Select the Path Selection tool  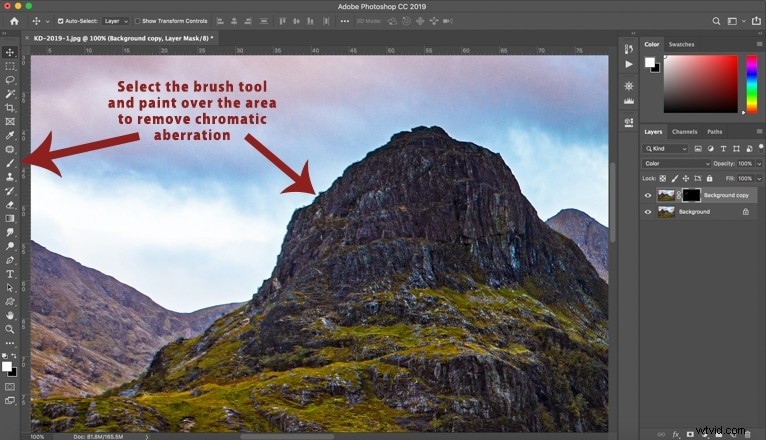[x=10, y=288]
